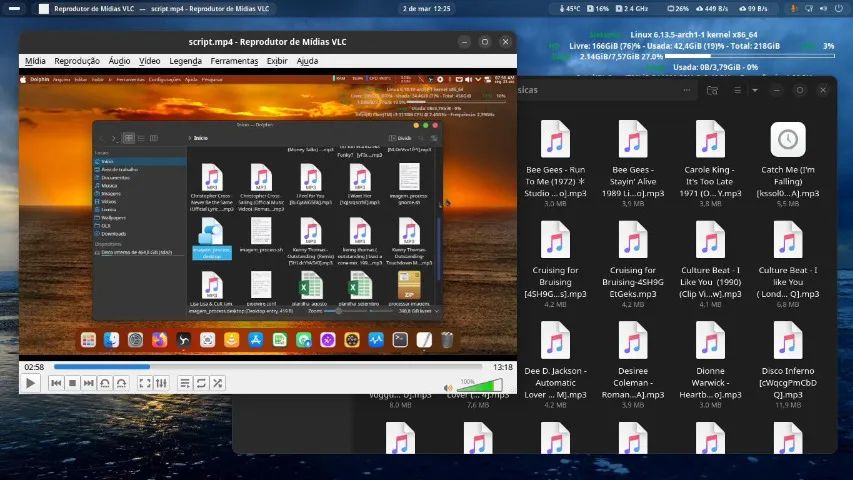
Task: Click the activities indicator in top panel
Action: (x=15, y=9)
